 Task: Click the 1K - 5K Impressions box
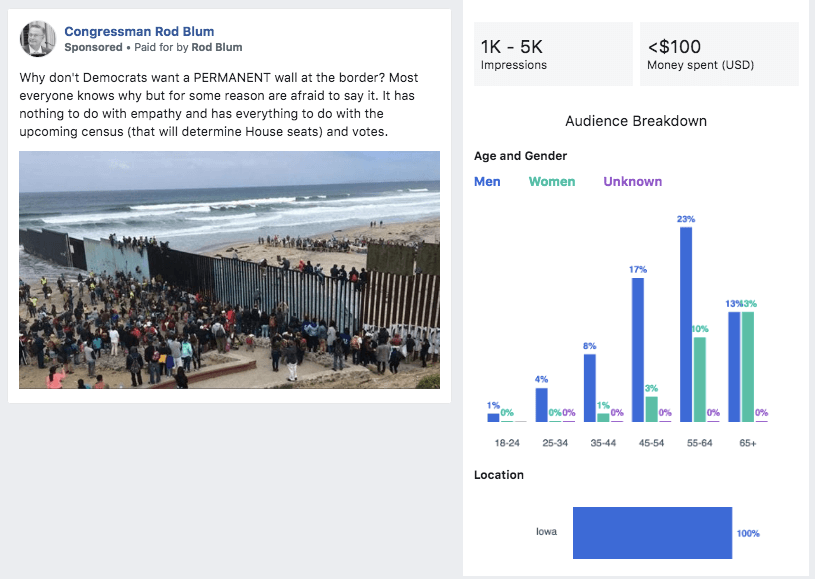pyautogui.click(x=553, y=54)
